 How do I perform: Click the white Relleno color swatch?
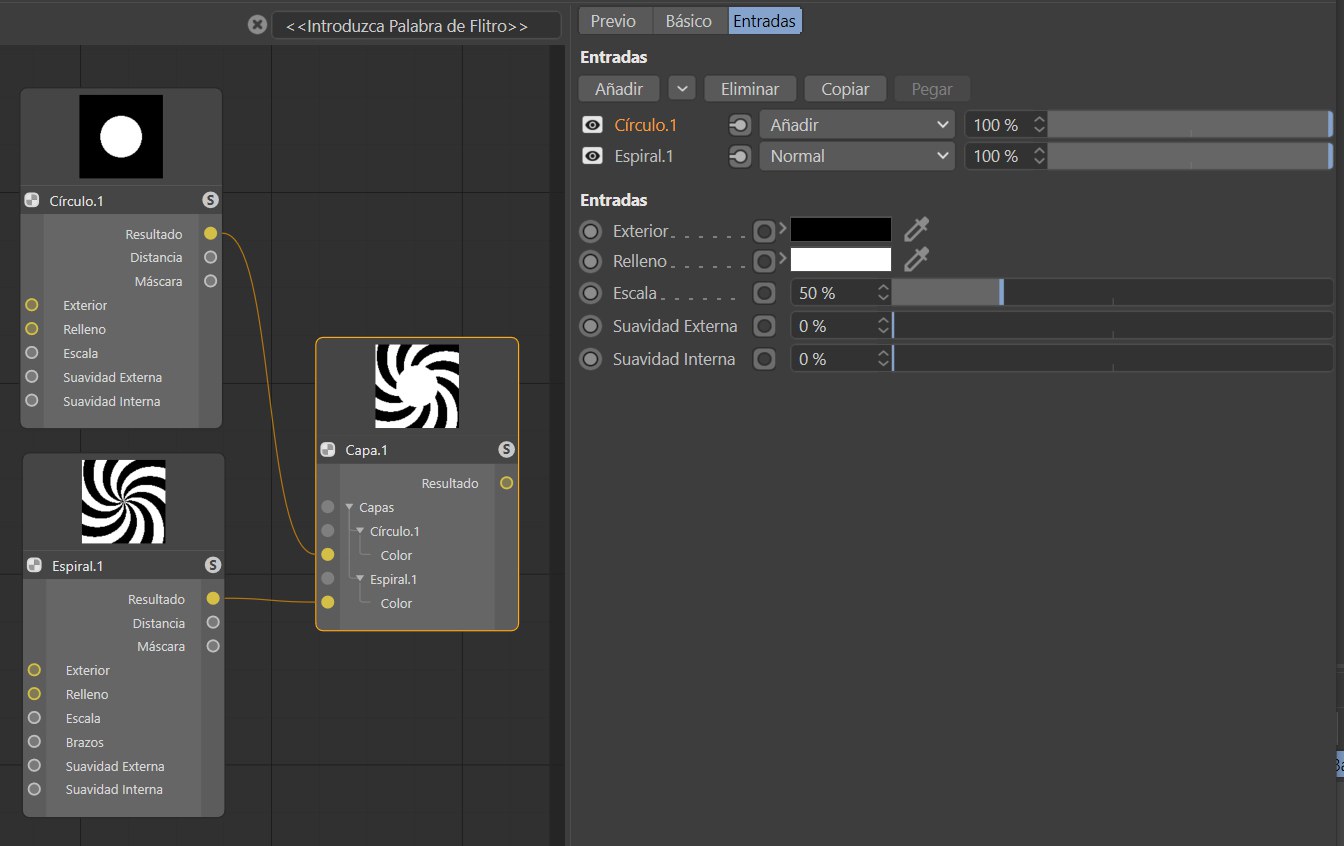(840, 260)
